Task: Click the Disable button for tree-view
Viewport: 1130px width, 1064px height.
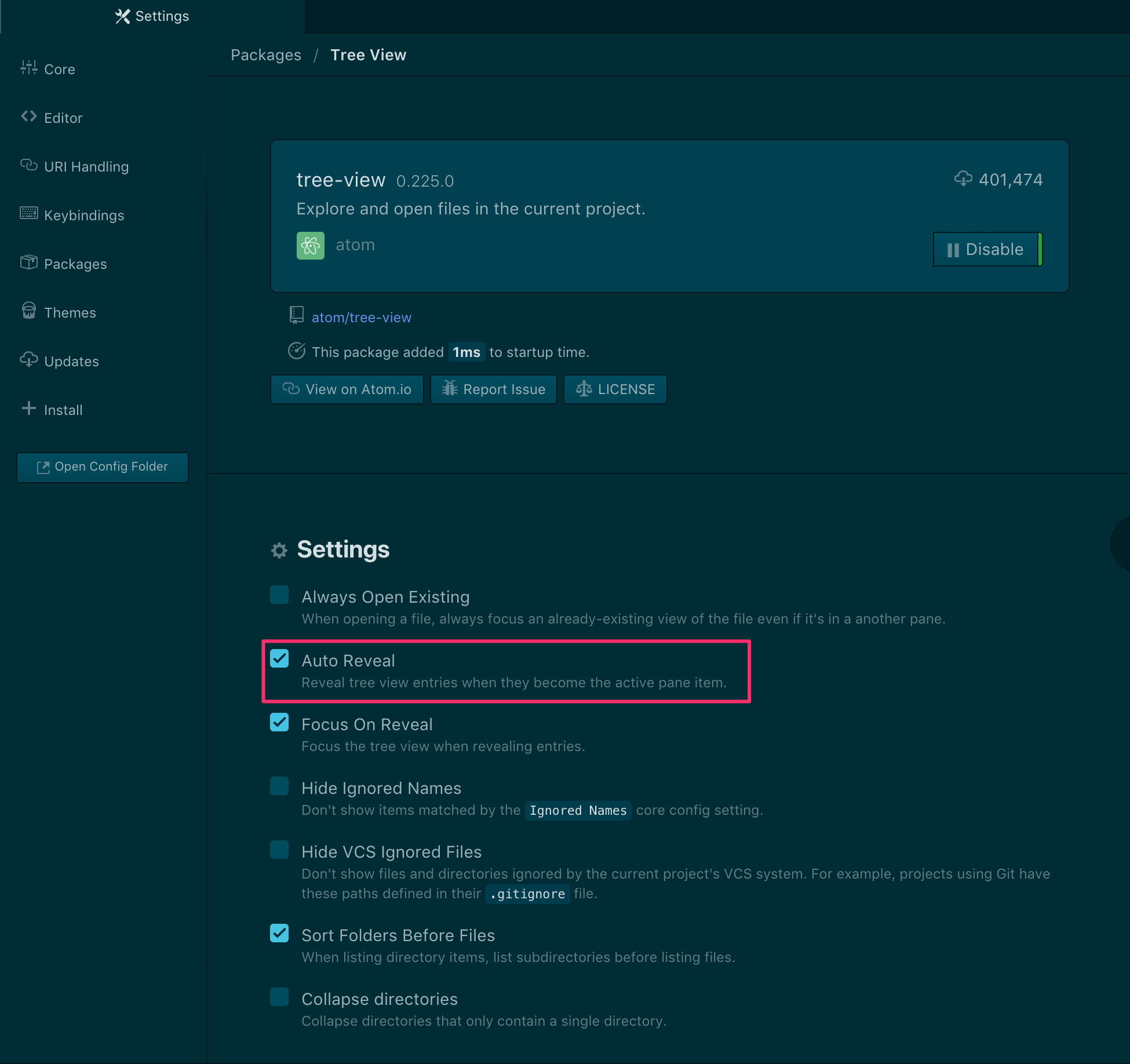Action: click(x=985, y=249)
